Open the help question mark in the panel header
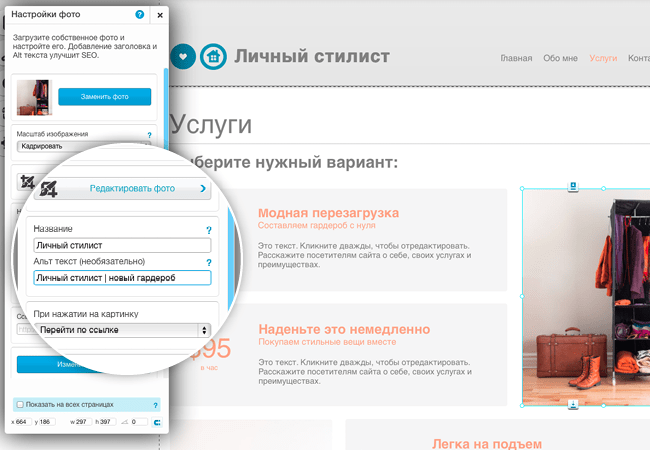Viewport: 650px width, 450px height. pyautogui.click(x=140, y=15)
